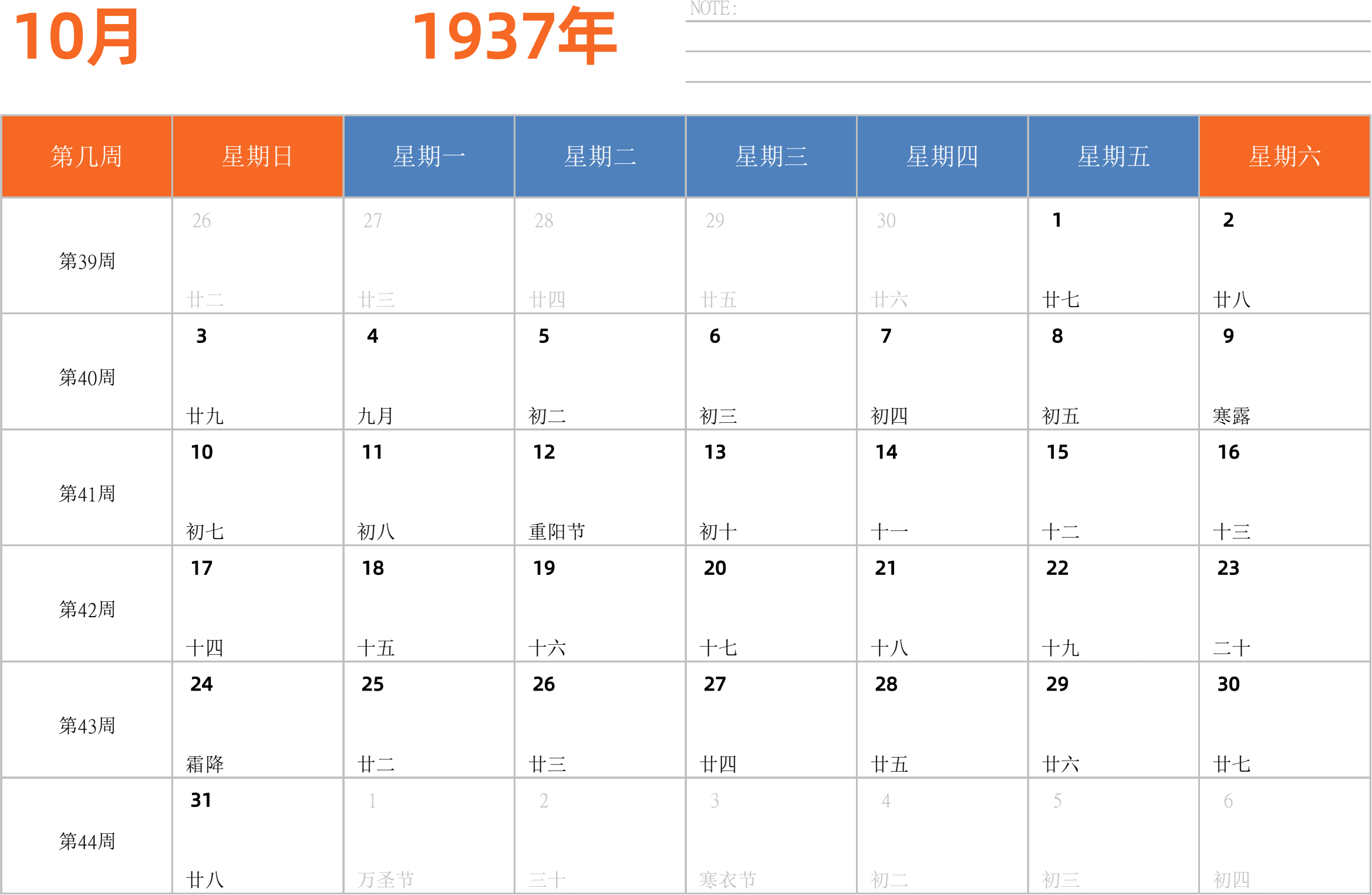This screenshot has height=895, width=1372.
Task: Click the 星期六 column header
Action: click(1285, 156)
